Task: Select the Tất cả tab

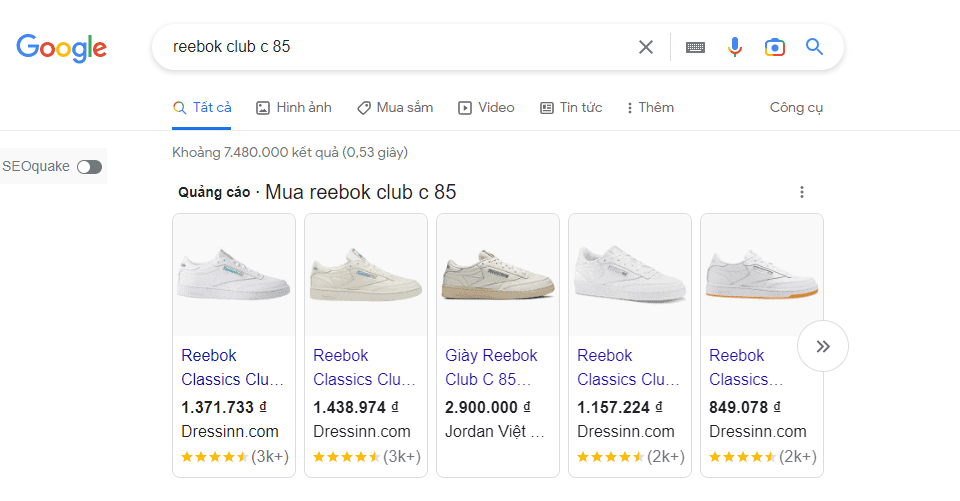Action: click(x=202, y=108)
